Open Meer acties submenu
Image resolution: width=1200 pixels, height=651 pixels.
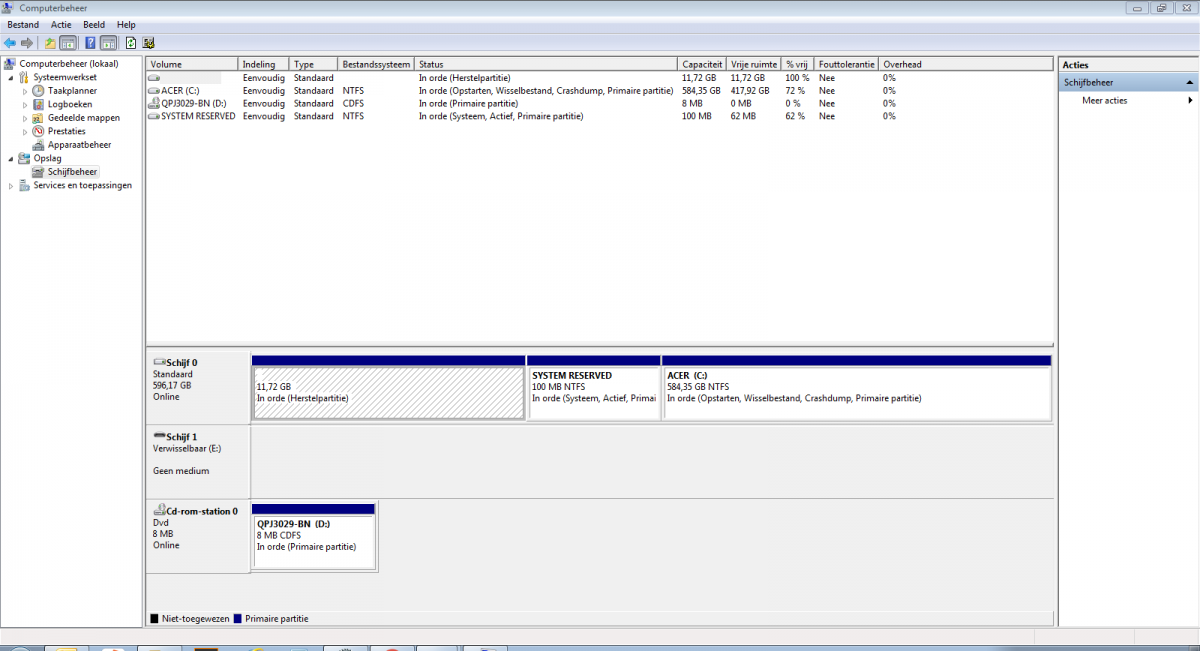tap(1104, 101)
